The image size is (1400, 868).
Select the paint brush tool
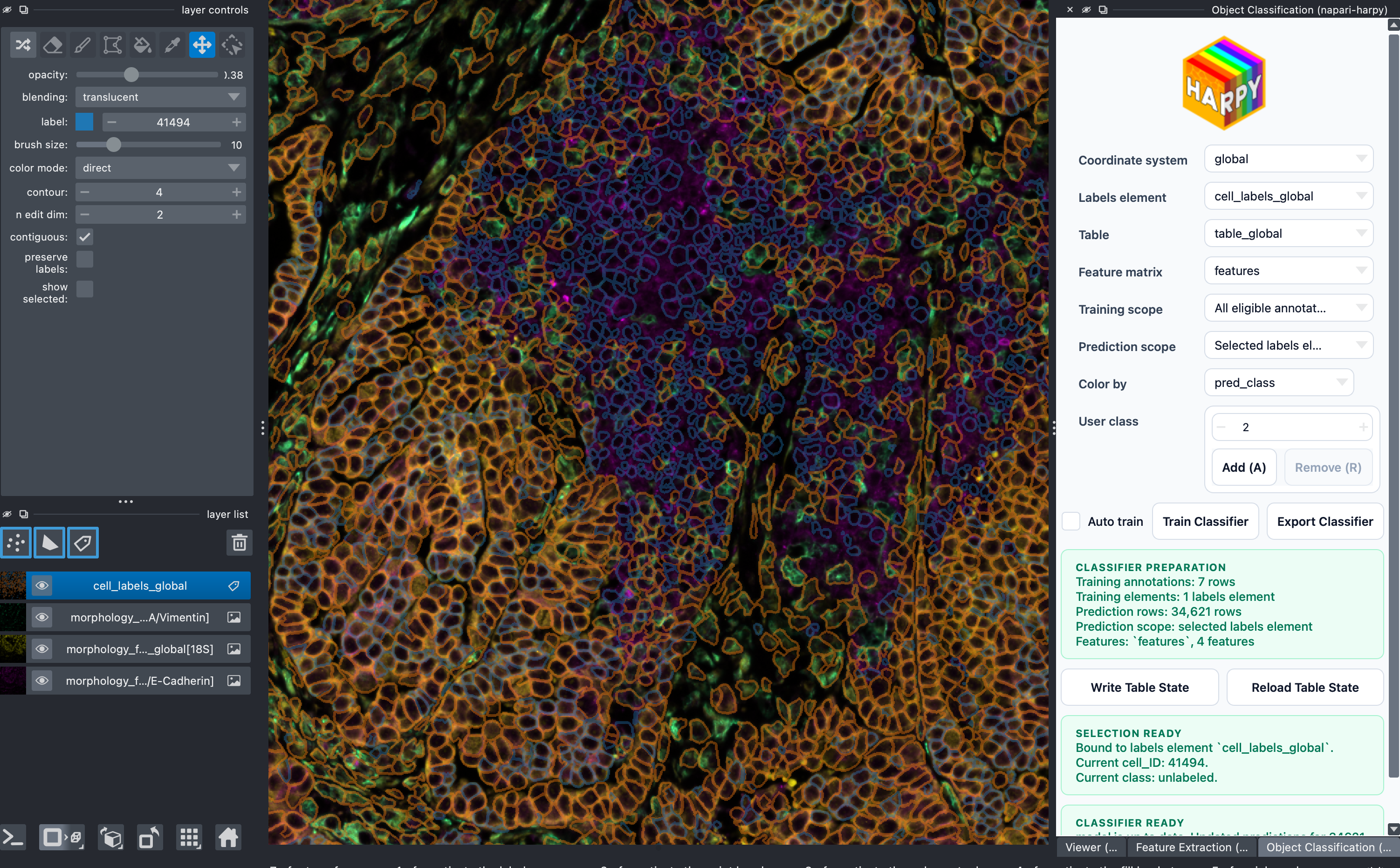pos(82,45)
